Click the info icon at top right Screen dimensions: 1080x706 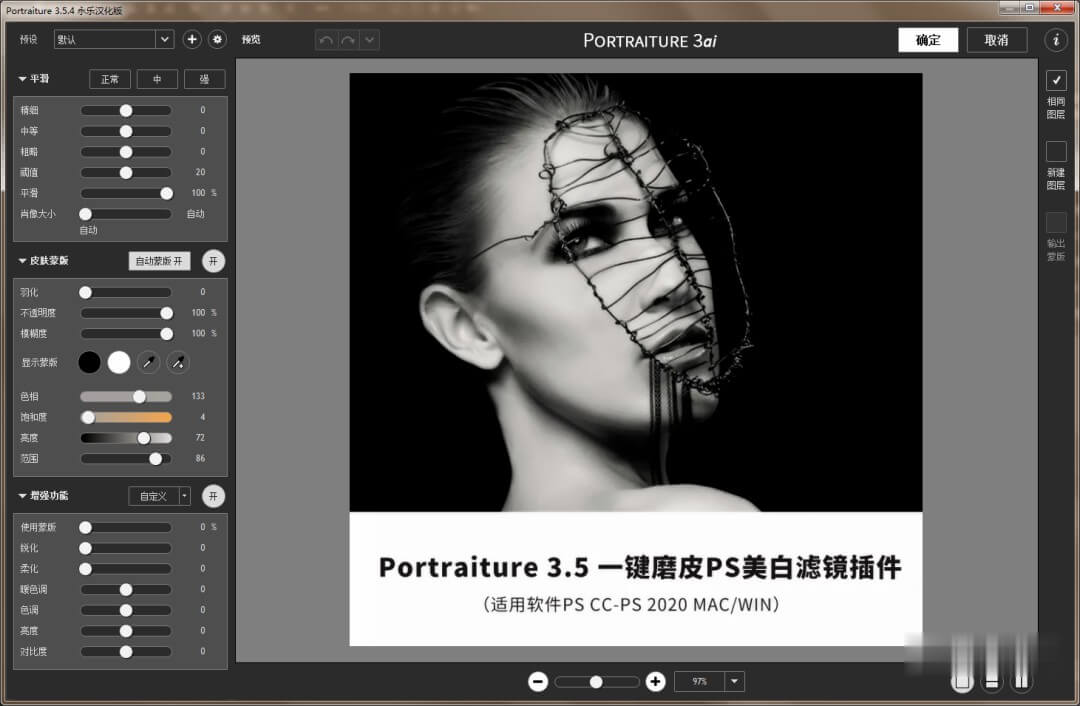click(x=1055, y=40)
